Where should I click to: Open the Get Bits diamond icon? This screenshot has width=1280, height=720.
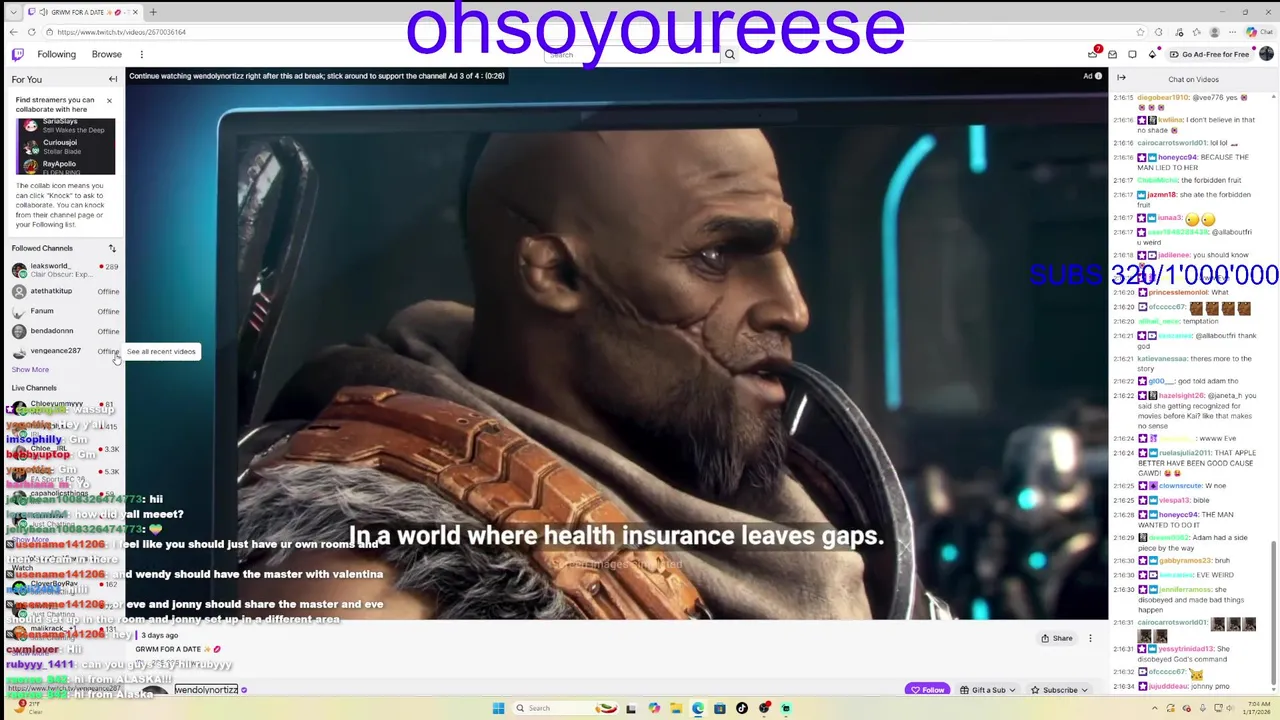point(1152,54)
